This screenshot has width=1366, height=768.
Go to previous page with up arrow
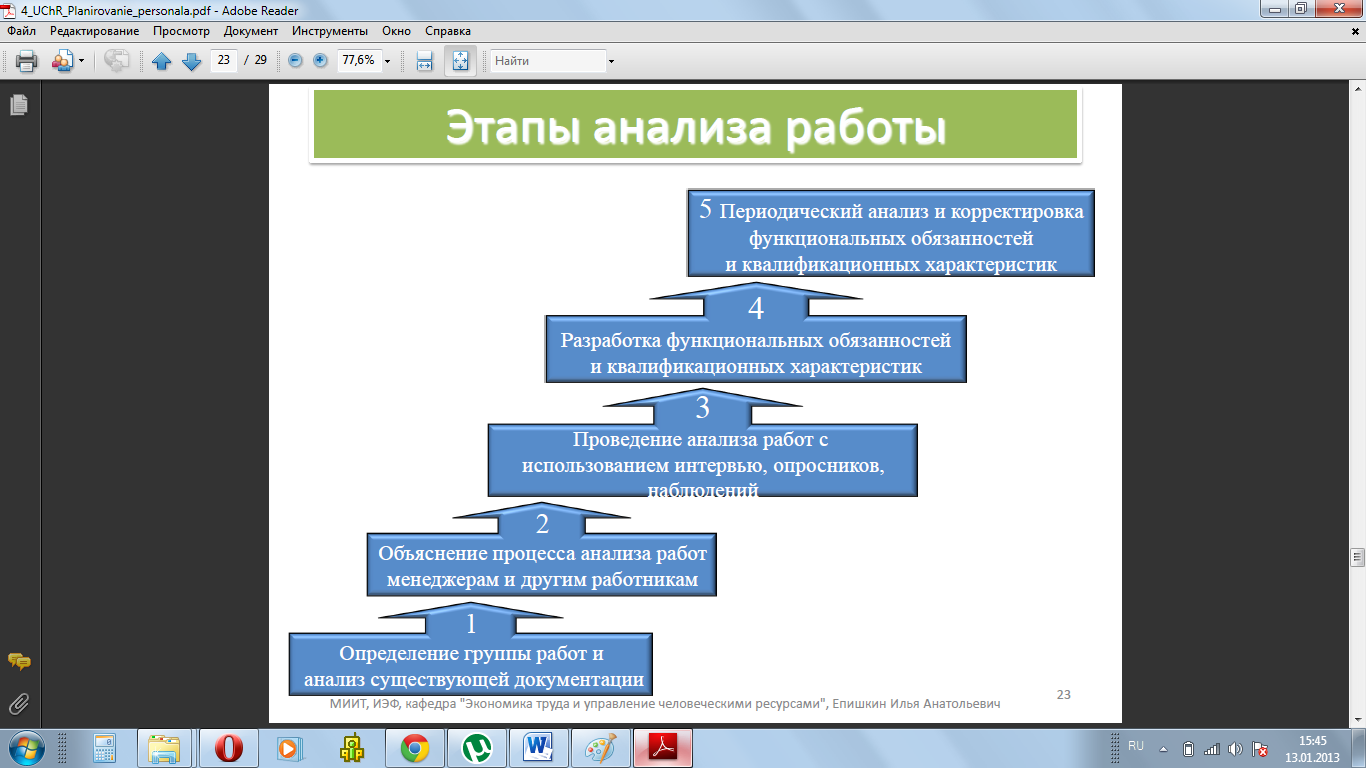click(x=162, y=61)
